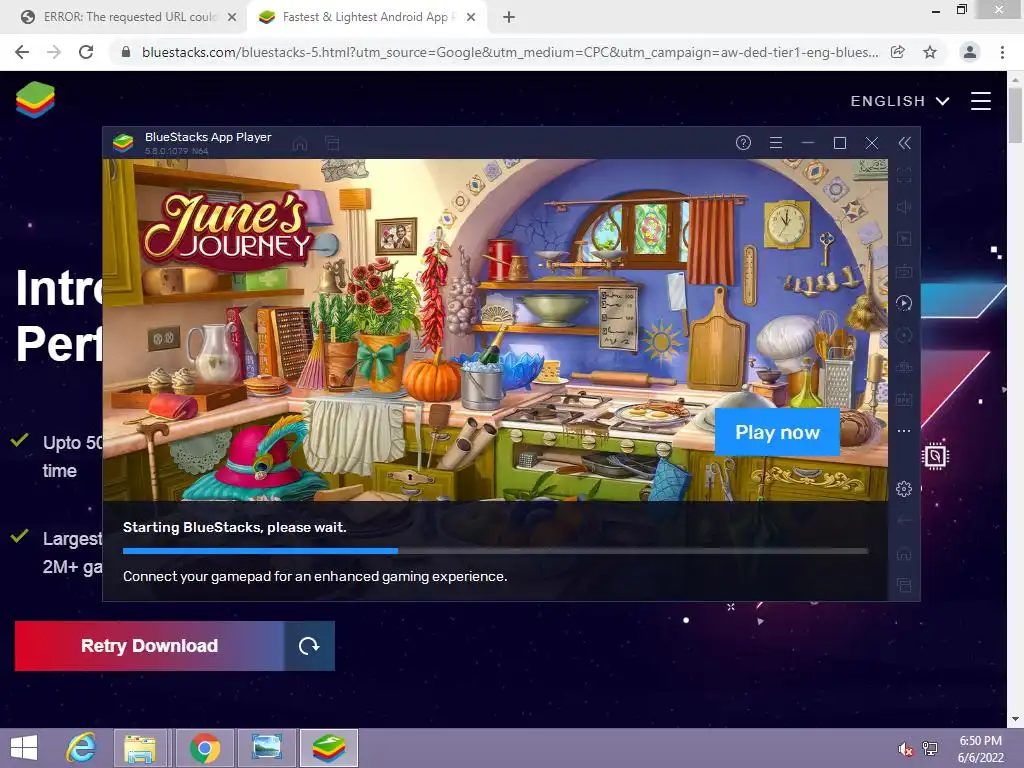
Task: Click muted volume icon in system tray
Action: [905, 749]
